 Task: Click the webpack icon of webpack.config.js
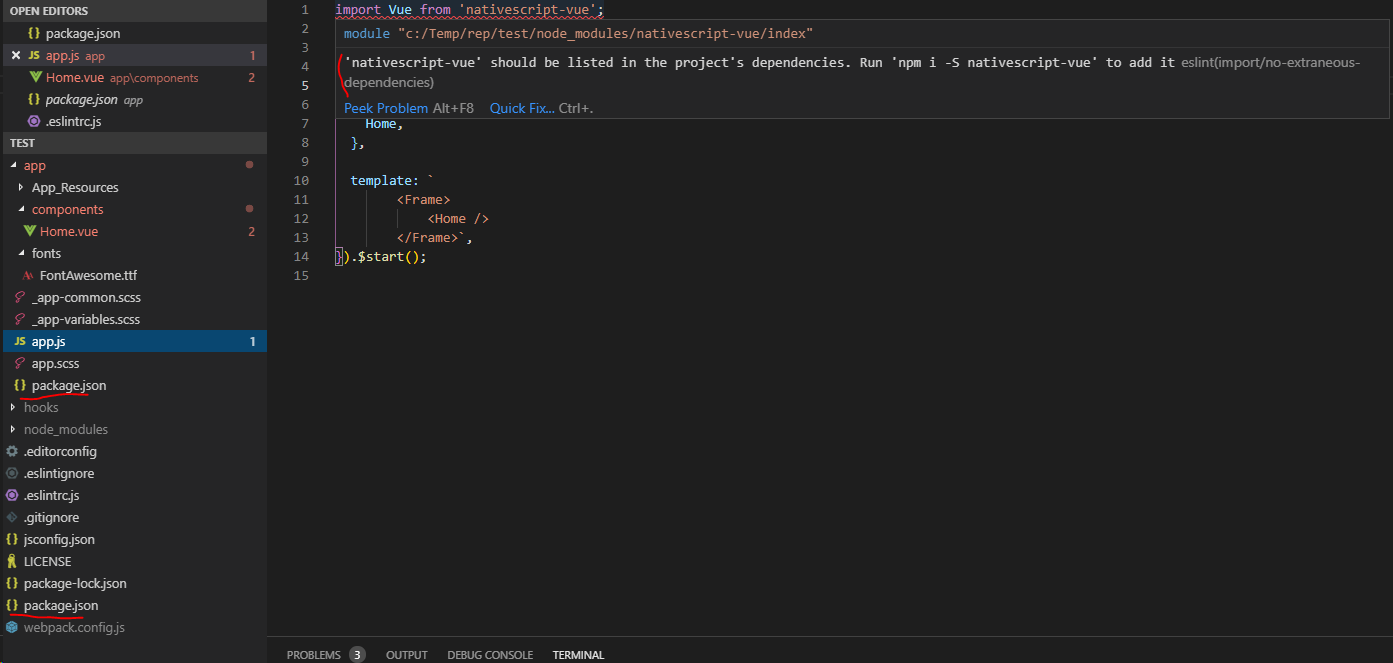click(x=12, y=628)
